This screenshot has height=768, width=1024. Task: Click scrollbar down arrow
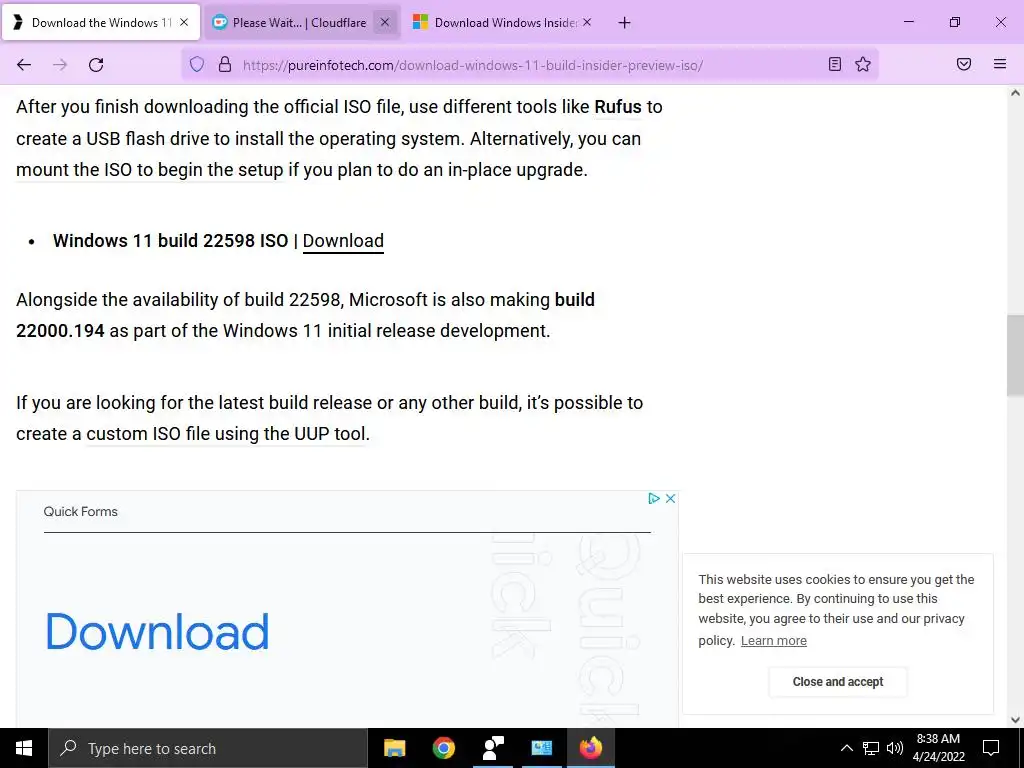pos(1015,720)
